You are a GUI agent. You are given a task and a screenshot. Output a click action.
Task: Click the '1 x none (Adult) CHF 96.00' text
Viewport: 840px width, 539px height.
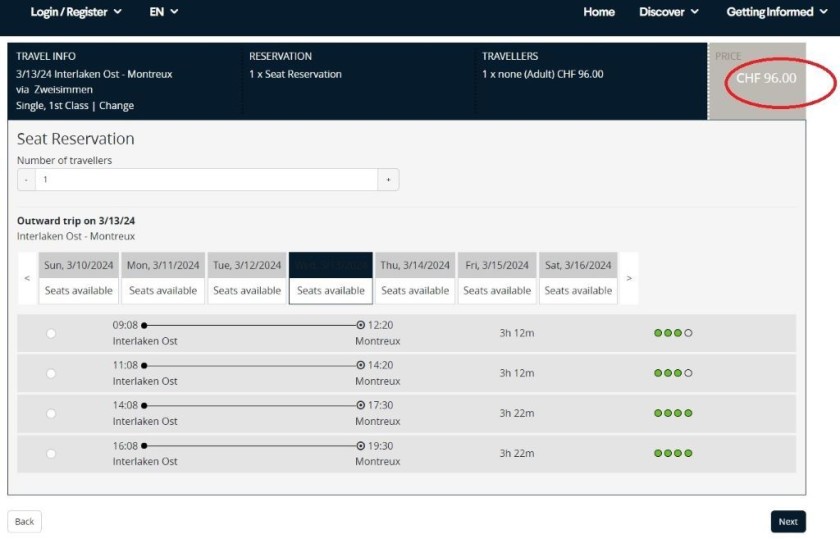coord(543,74)
